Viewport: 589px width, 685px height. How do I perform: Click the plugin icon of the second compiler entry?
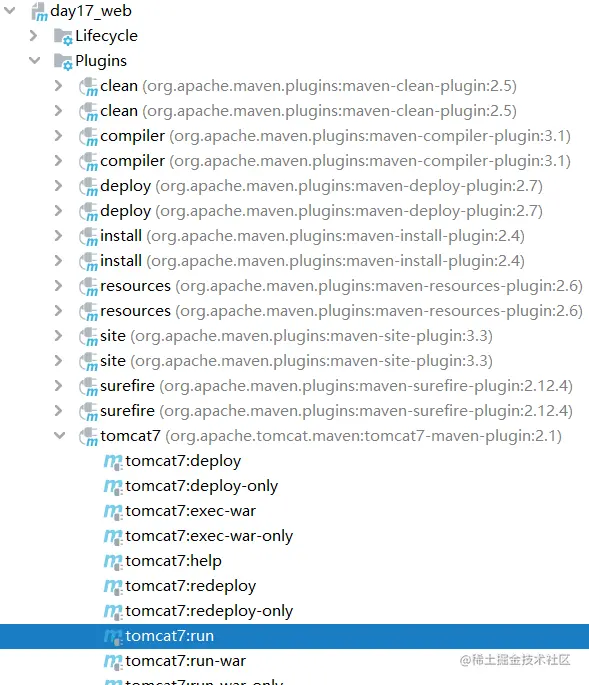coord(89,162)
